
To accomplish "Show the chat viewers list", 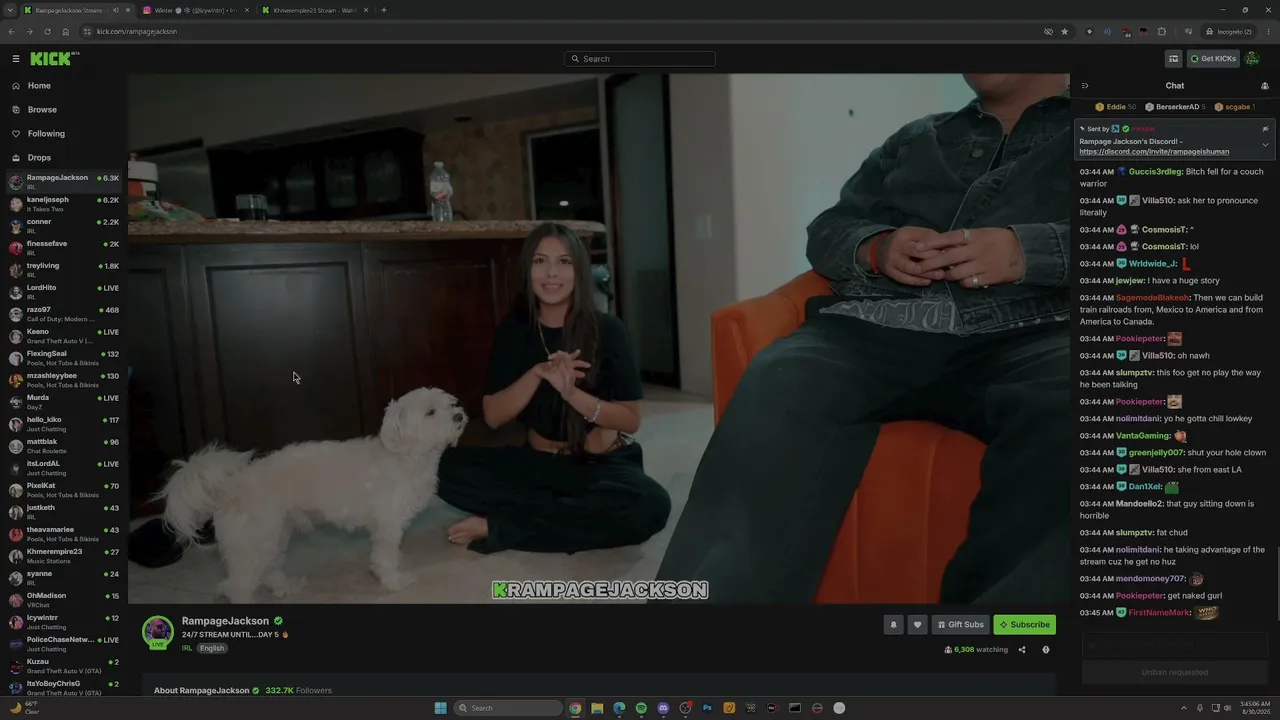I will click(x=1265, y=86).
